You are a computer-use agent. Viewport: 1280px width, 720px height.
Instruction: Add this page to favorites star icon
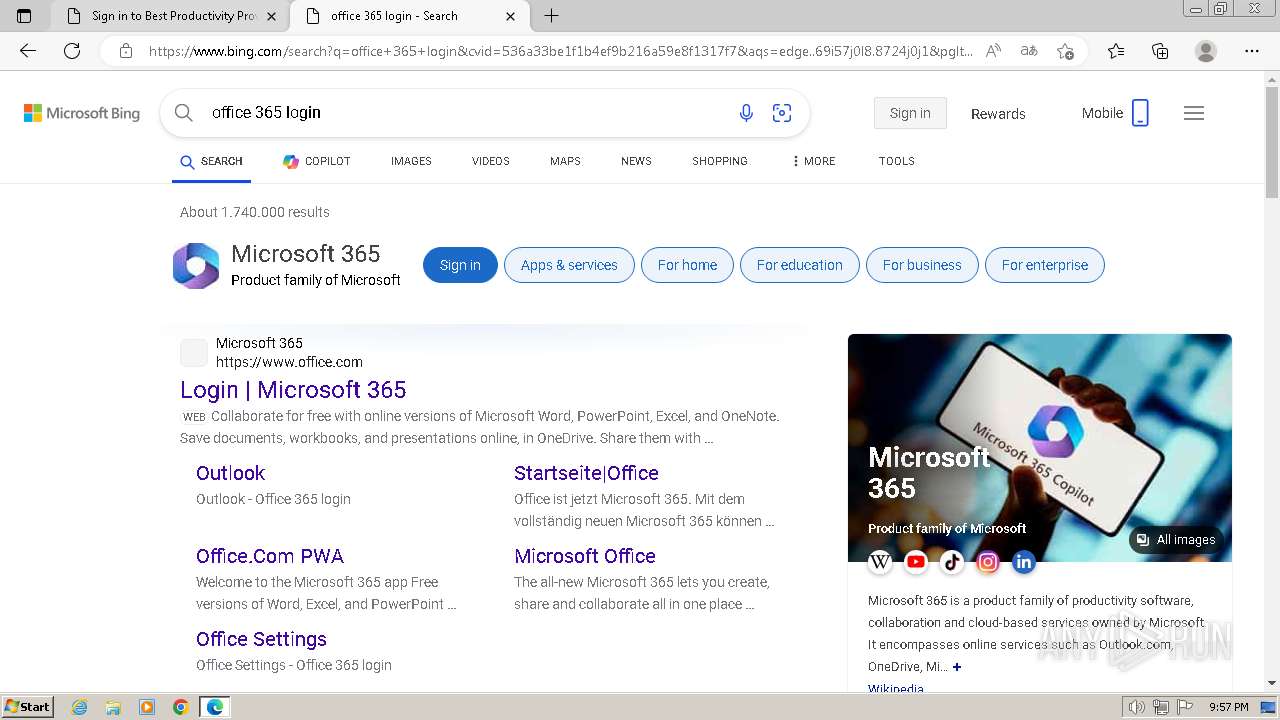(x=1066, y=51)
